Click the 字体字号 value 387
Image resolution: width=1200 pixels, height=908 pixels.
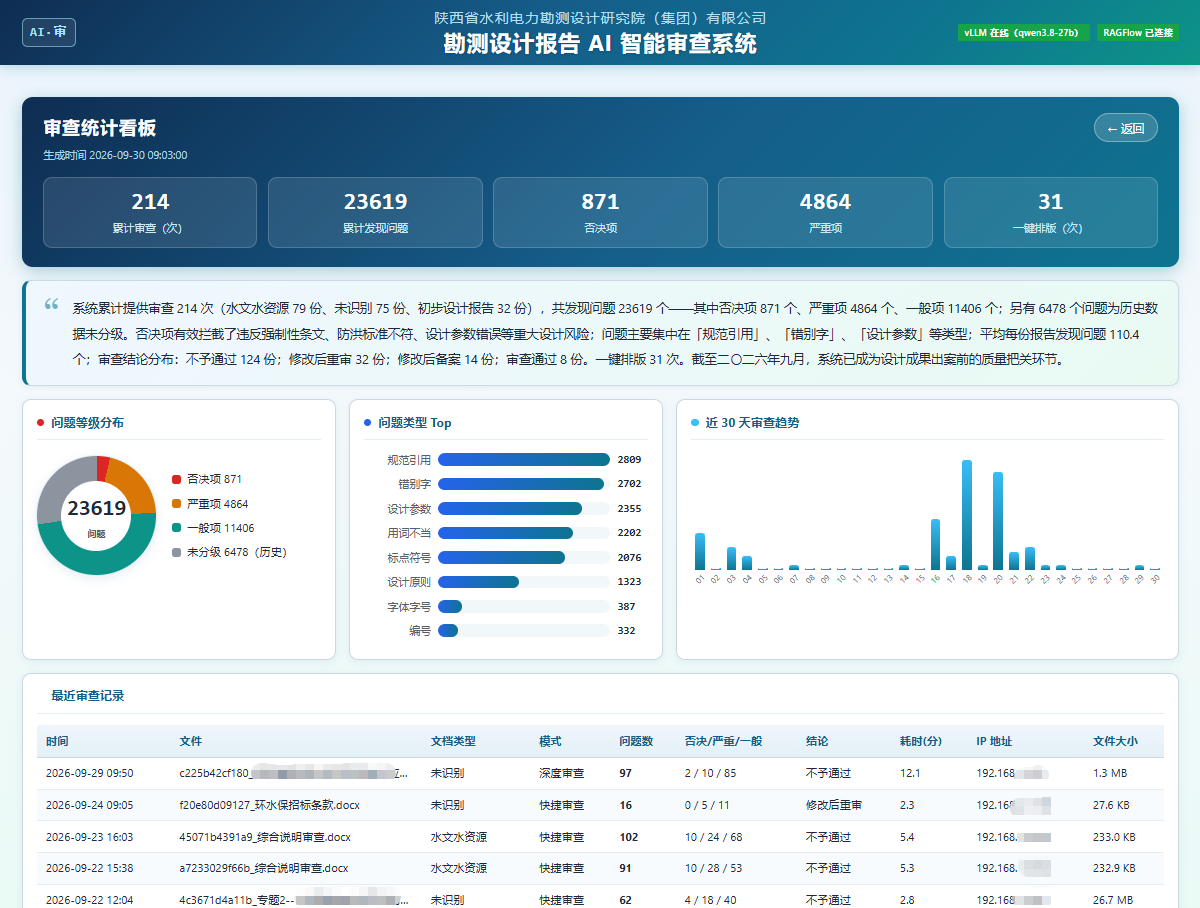pyautogui.click(x=627, y=606)
